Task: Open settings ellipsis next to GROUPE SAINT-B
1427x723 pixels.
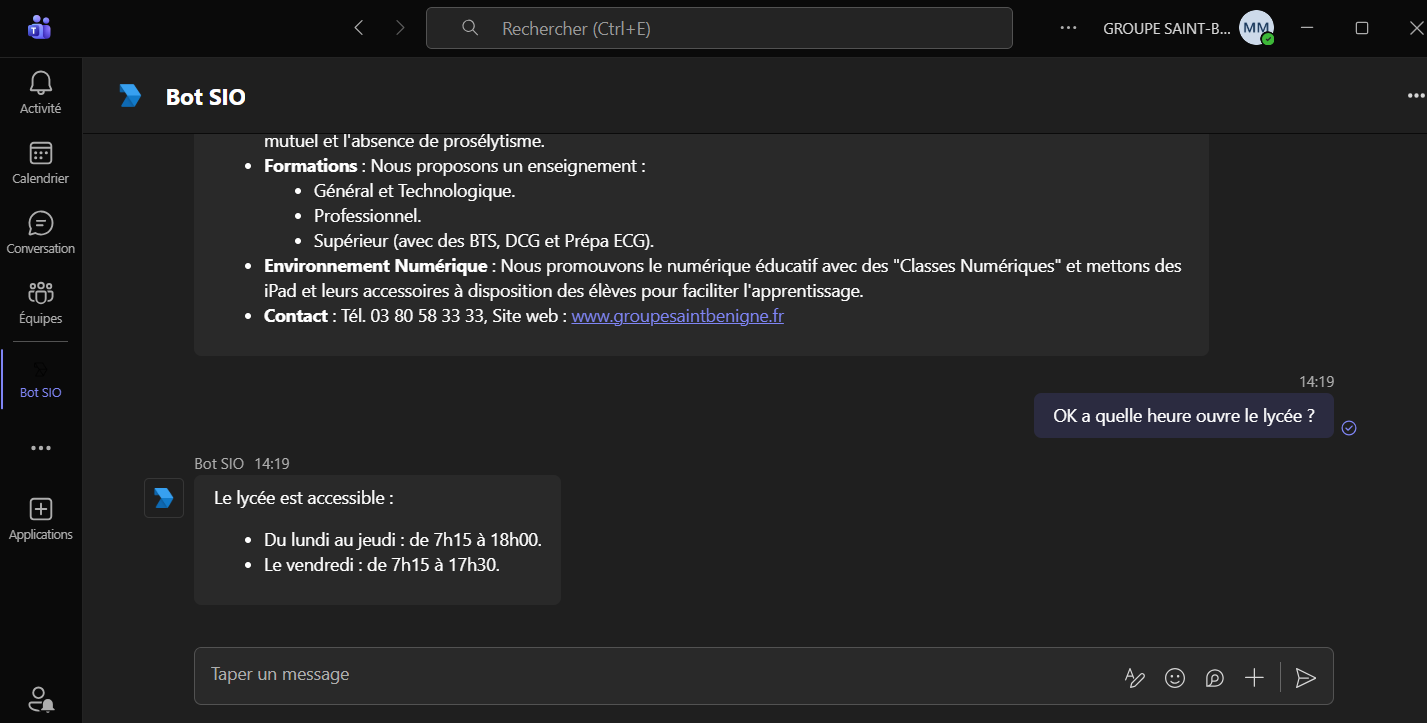Action: click(x=1069, y=29)
